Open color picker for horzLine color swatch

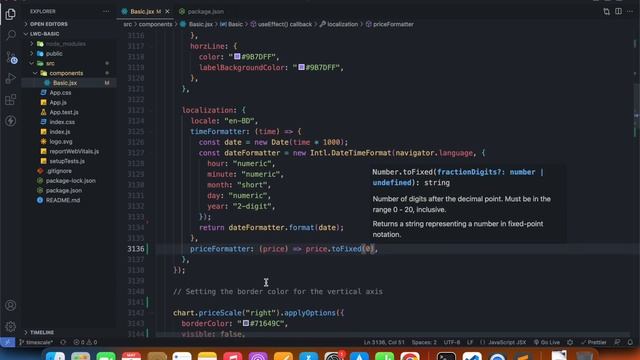pos(237,56)
